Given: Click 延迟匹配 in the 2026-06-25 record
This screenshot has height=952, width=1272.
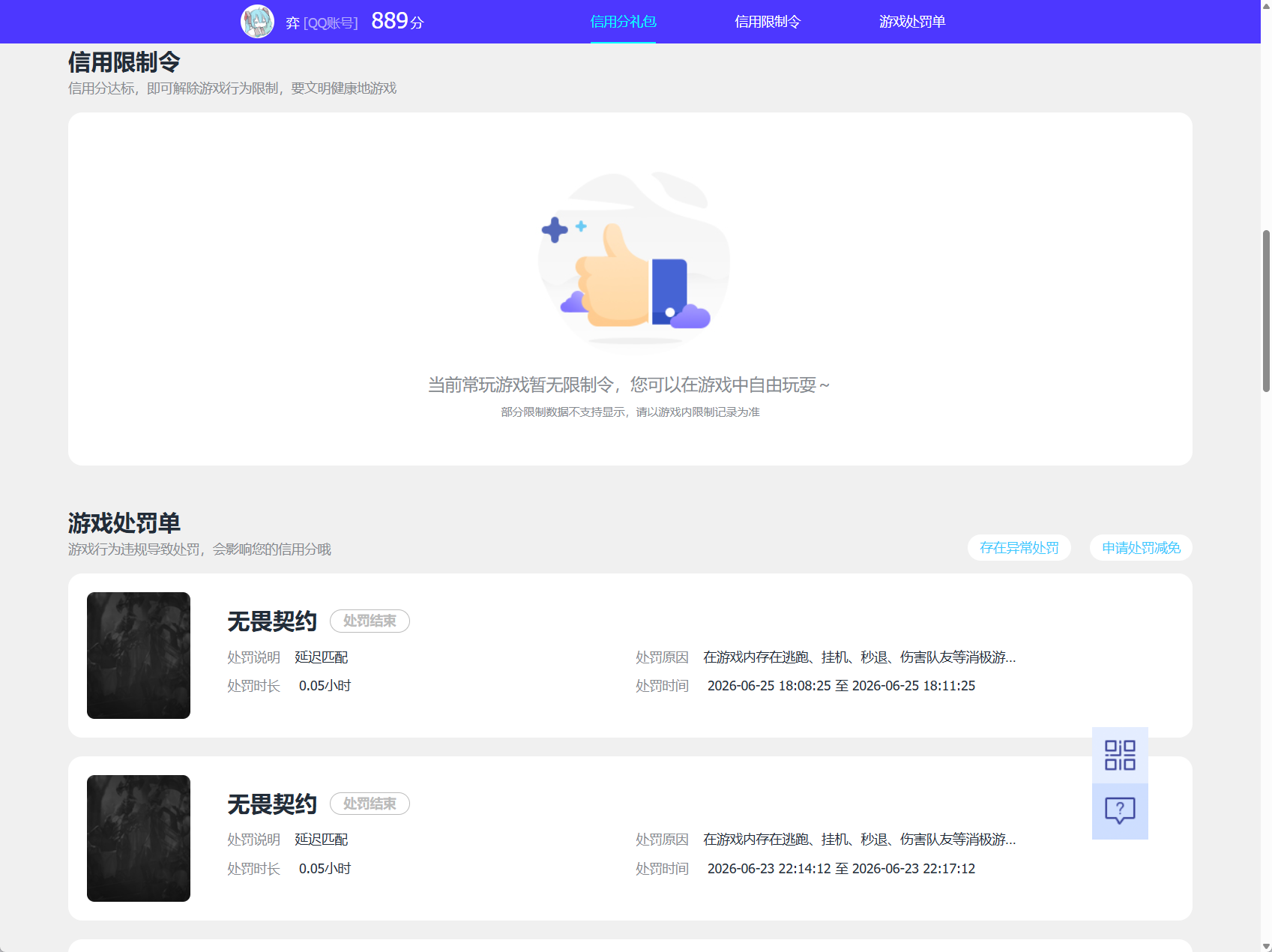Looking at the screenshot, I should [x=321, y=657].
